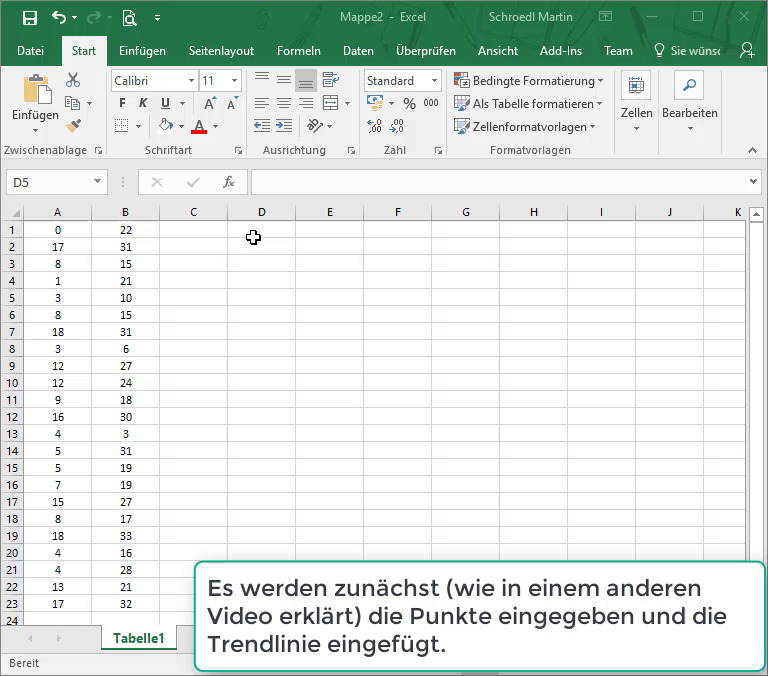The width and height of the screenshot is (768, 676).
Task: Apply accounting currency format
Action: coord(375,103)
